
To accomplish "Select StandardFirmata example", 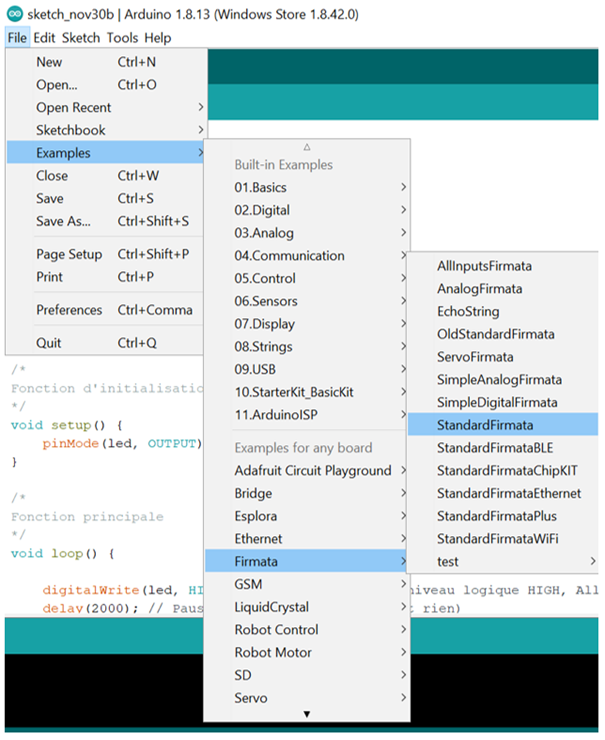I will click(x=483, y=425).
